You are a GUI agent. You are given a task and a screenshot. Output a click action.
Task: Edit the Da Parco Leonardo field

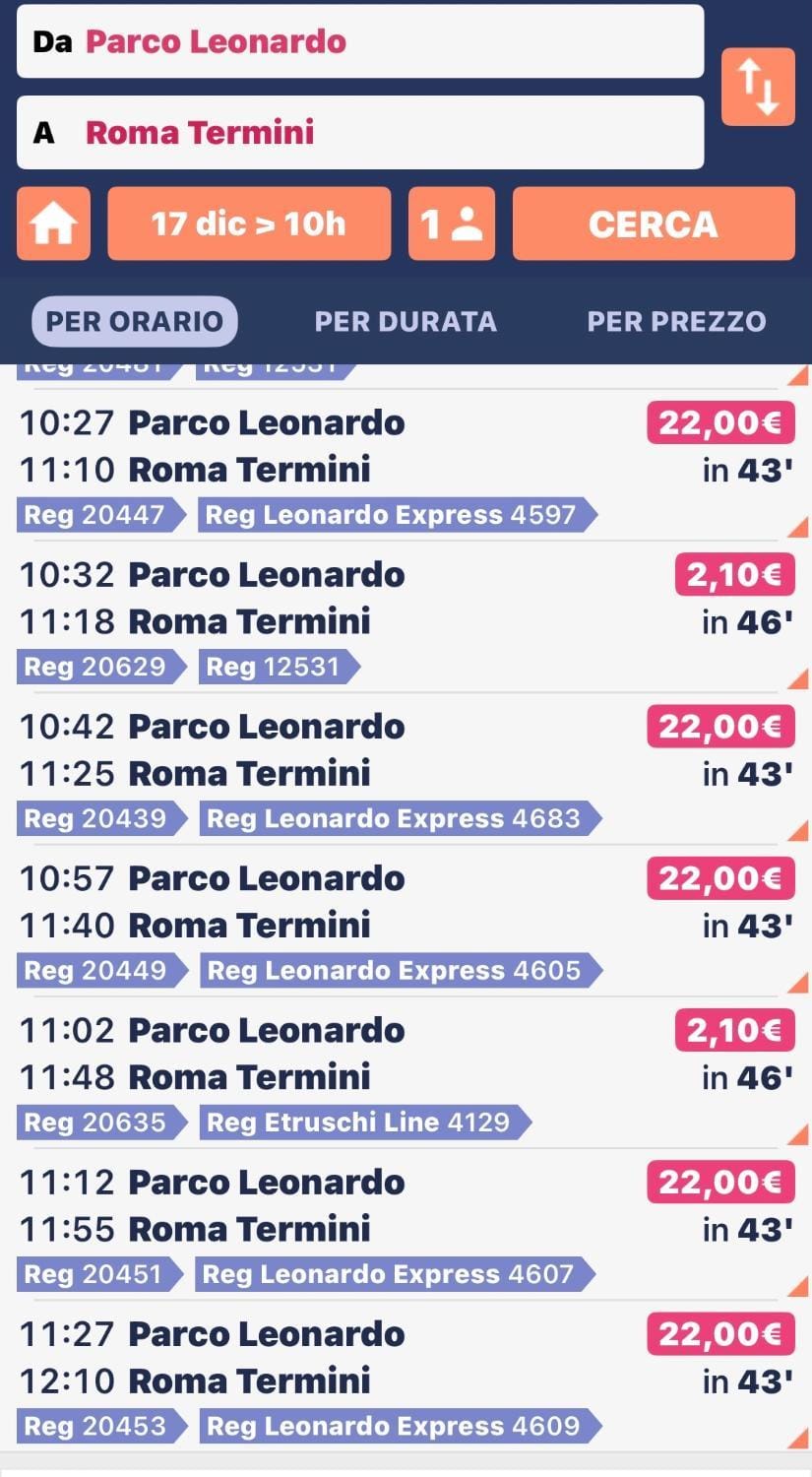click(360, 41)
